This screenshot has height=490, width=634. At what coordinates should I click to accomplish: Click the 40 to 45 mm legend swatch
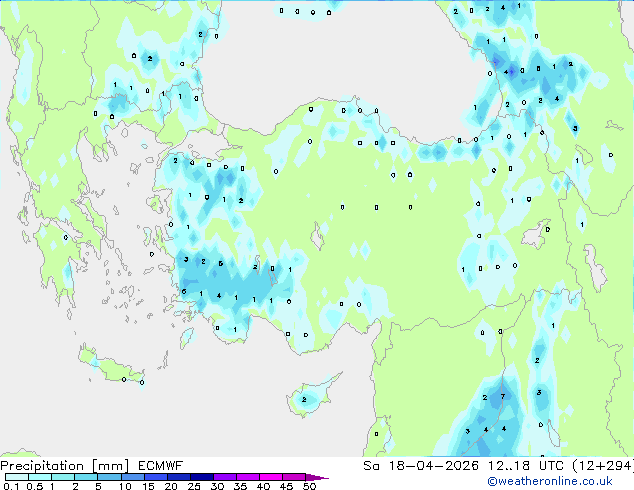(271, 477)
